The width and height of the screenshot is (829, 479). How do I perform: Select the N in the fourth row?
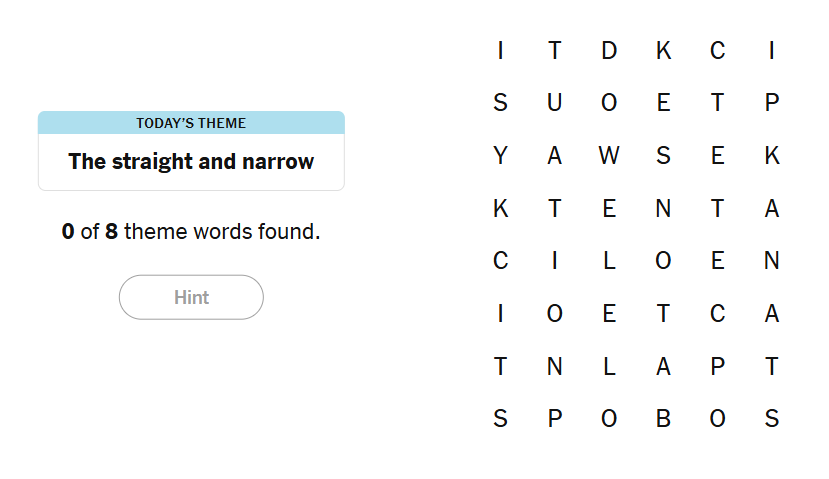click(x=663, y=208)
